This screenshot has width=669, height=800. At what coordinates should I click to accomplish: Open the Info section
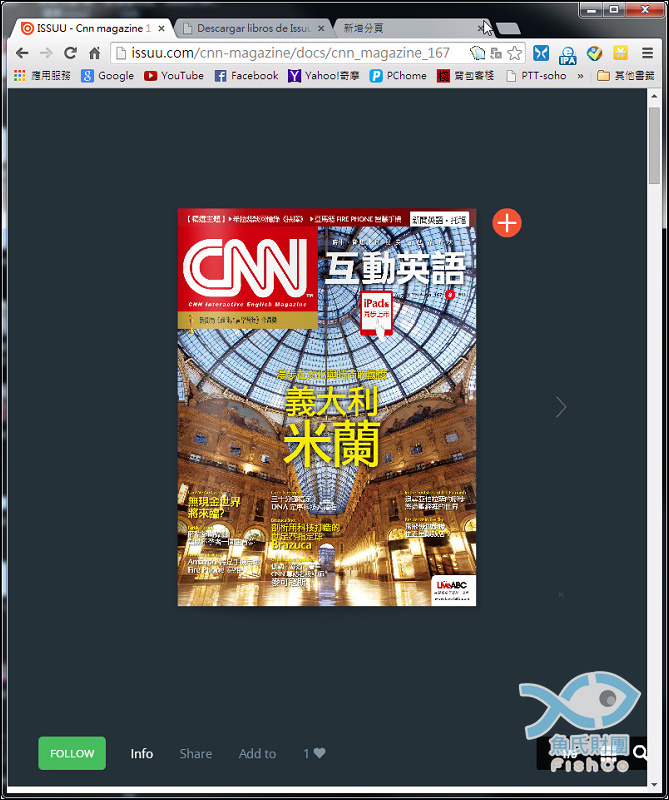[x=142, y=754]
